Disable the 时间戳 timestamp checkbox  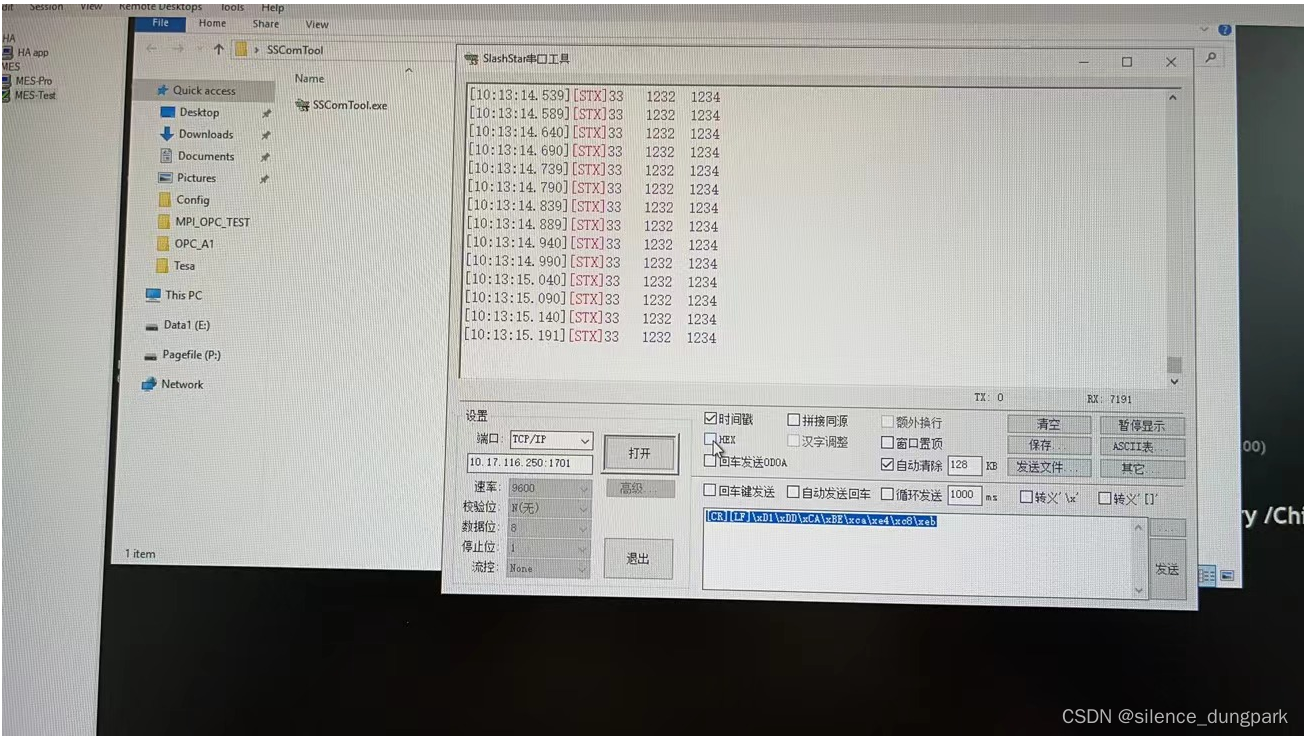[711, 419]
